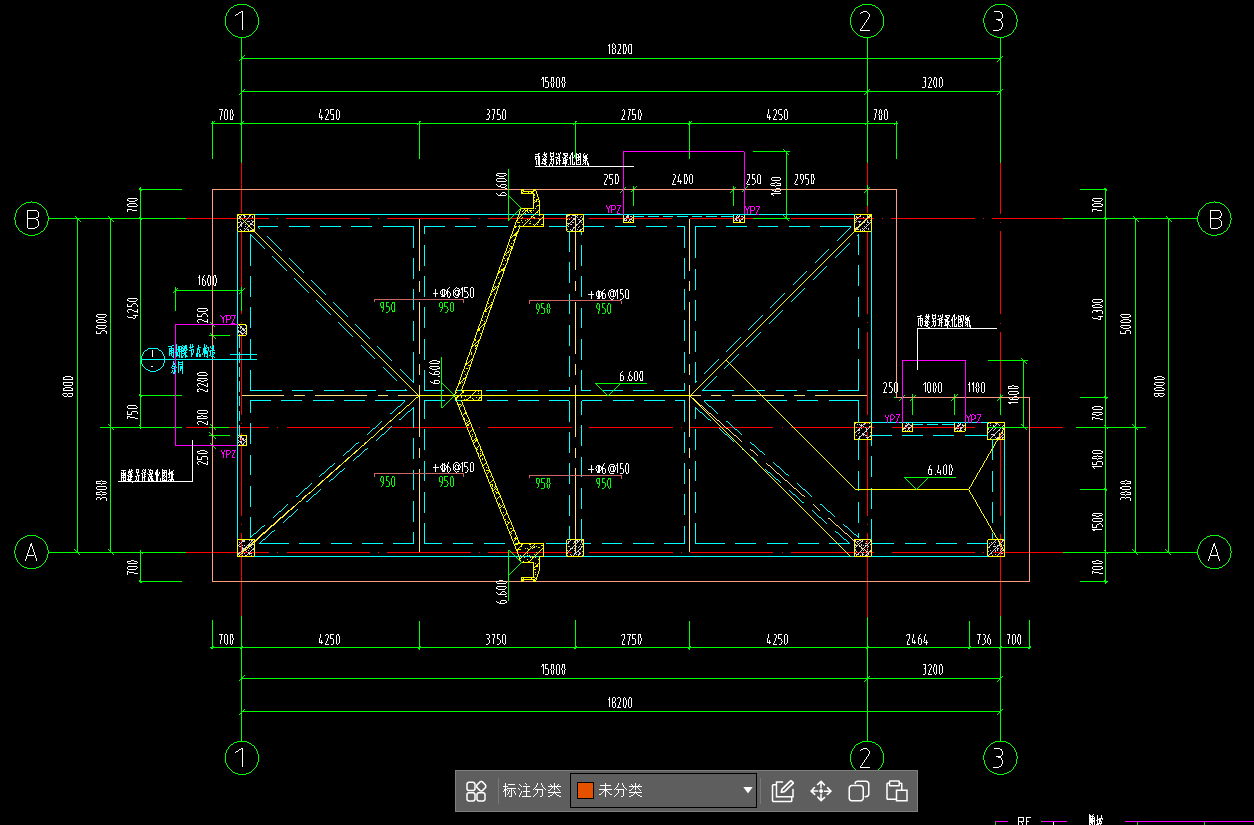This screenshot has width=1254, height=825.
Task: Click the 6.400 elevation label
Action: coord(940,469)
